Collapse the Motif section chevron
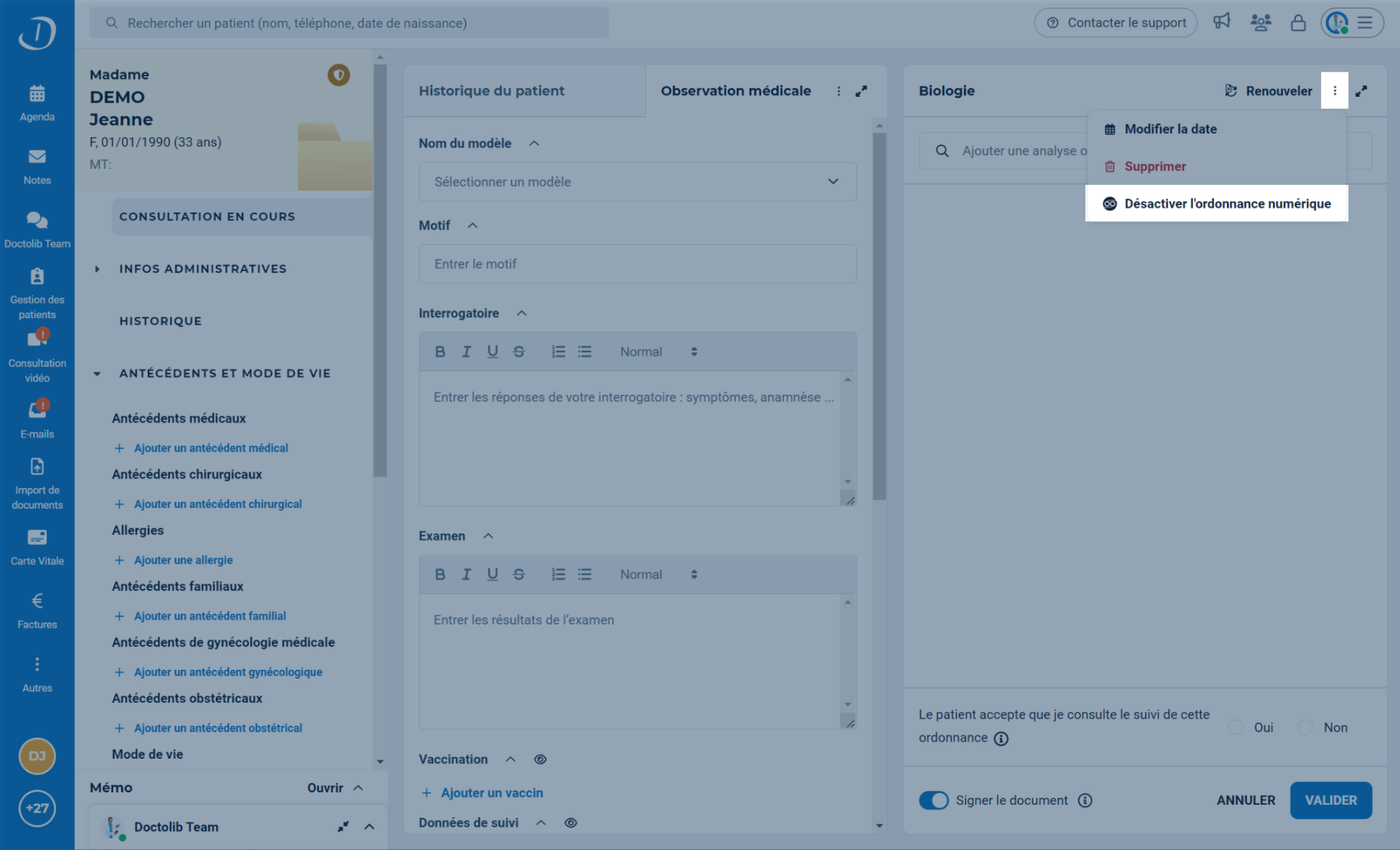The width and height of the screenshot is (1400, 850). point(472,226)
